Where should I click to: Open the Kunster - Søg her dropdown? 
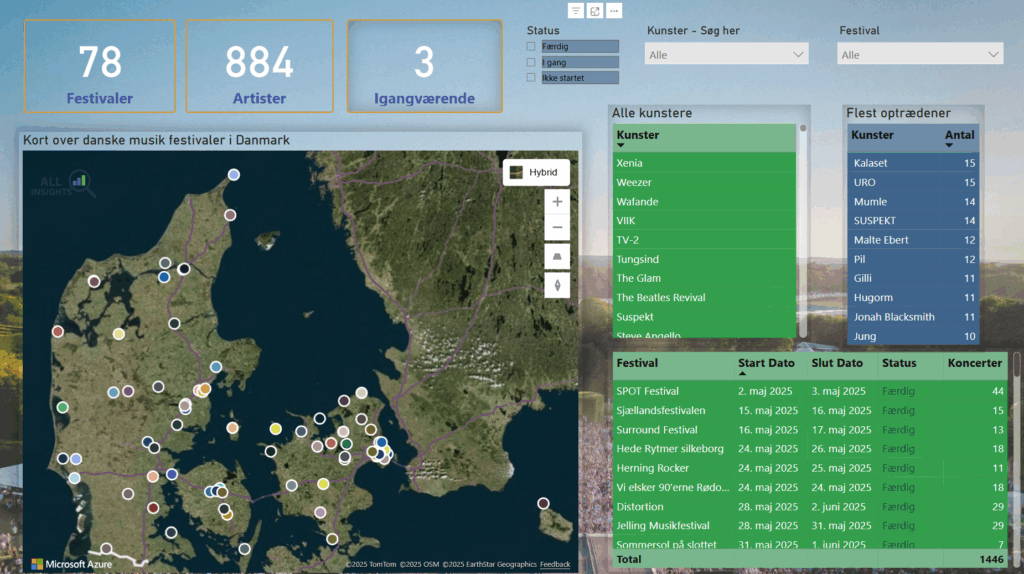[726, 55]
